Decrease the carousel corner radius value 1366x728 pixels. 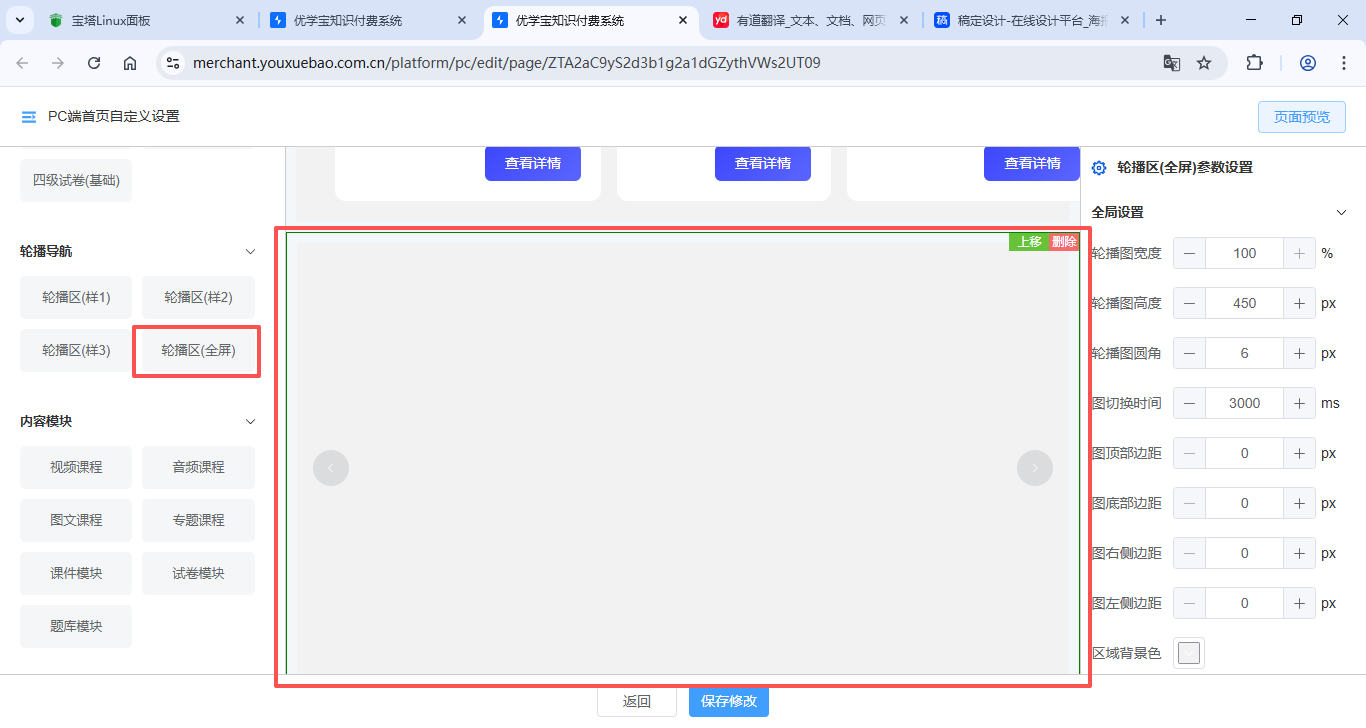click(x=1189, y=353)
